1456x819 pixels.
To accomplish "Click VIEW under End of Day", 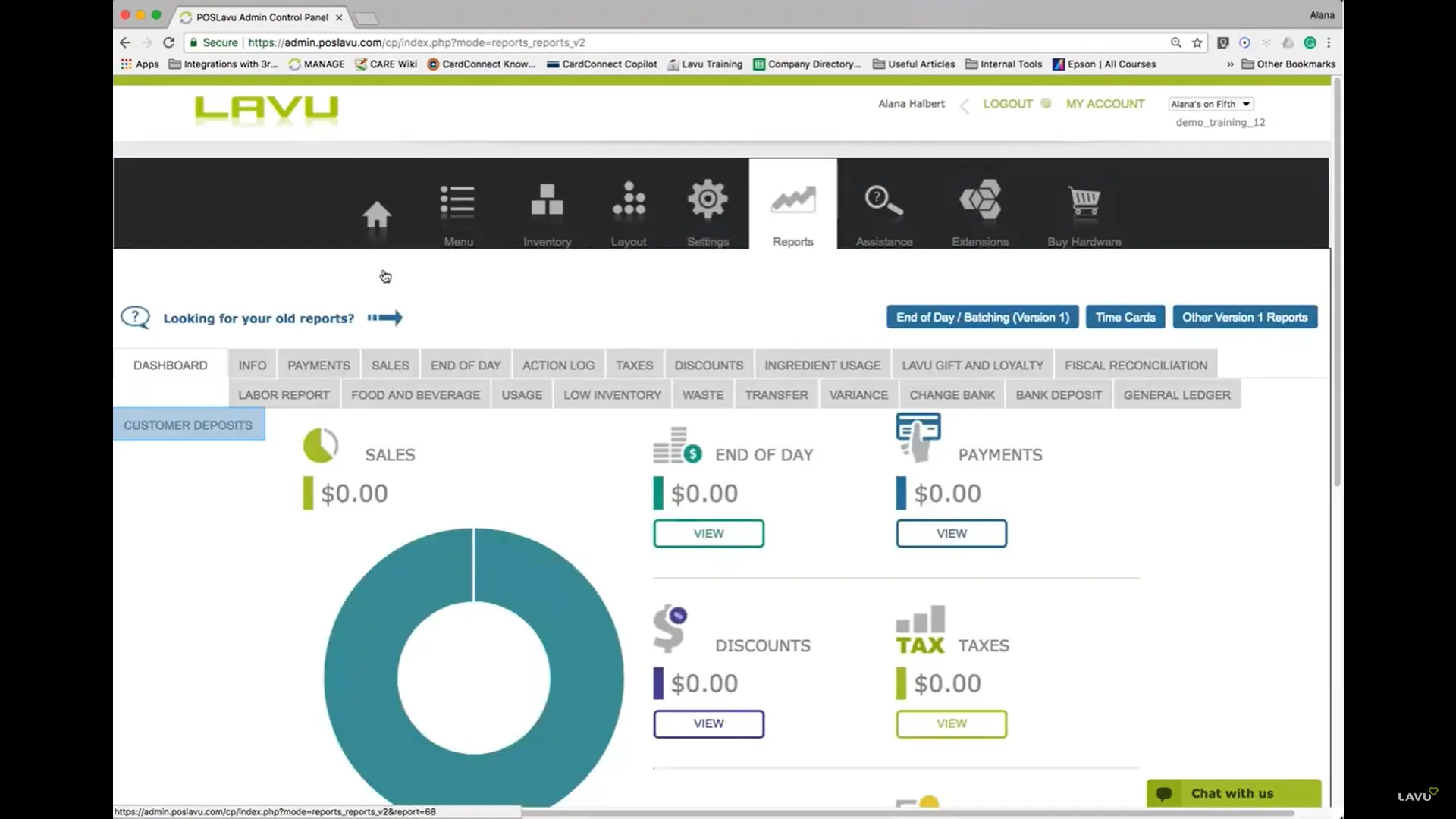I will click(709, 533).
